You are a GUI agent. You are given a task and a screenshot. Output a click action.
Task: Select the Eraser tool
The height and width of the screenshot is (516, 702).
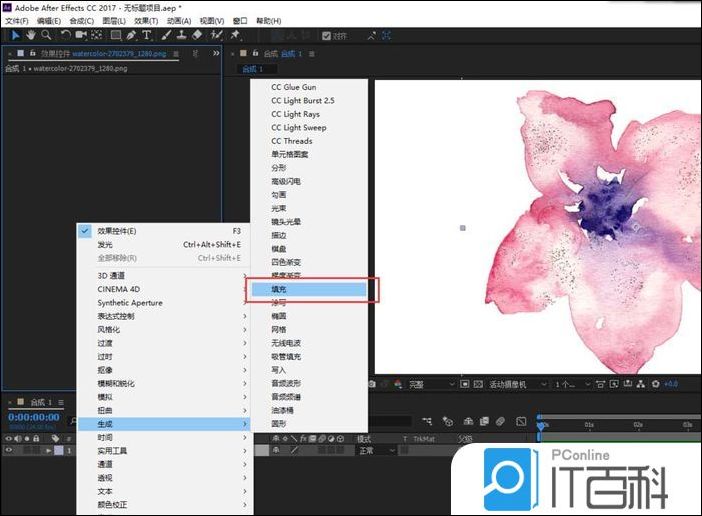point(197,35)
